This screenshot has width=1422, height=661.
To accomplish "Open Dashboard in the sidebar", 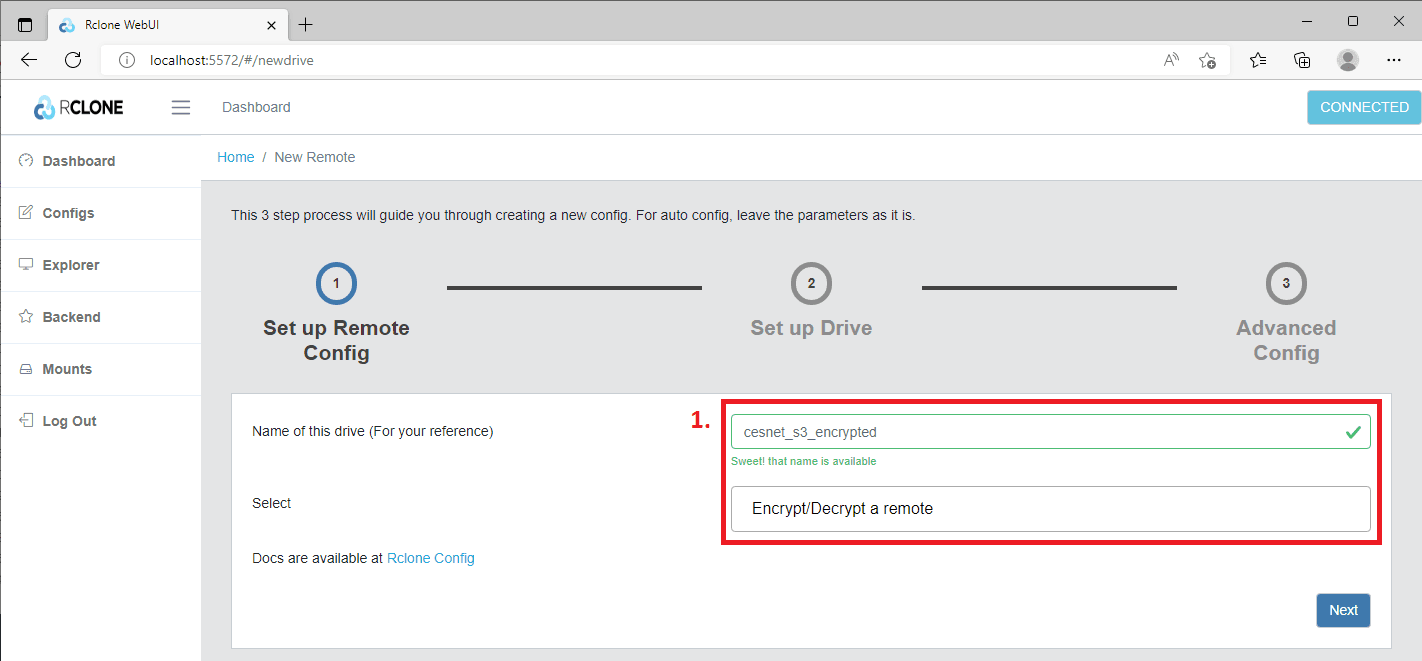I will 78,161.
